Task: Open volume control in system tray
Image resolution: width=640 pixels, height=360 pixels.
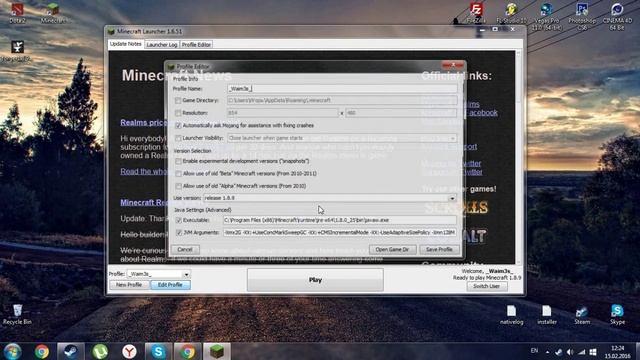Action: click(570, 352)
